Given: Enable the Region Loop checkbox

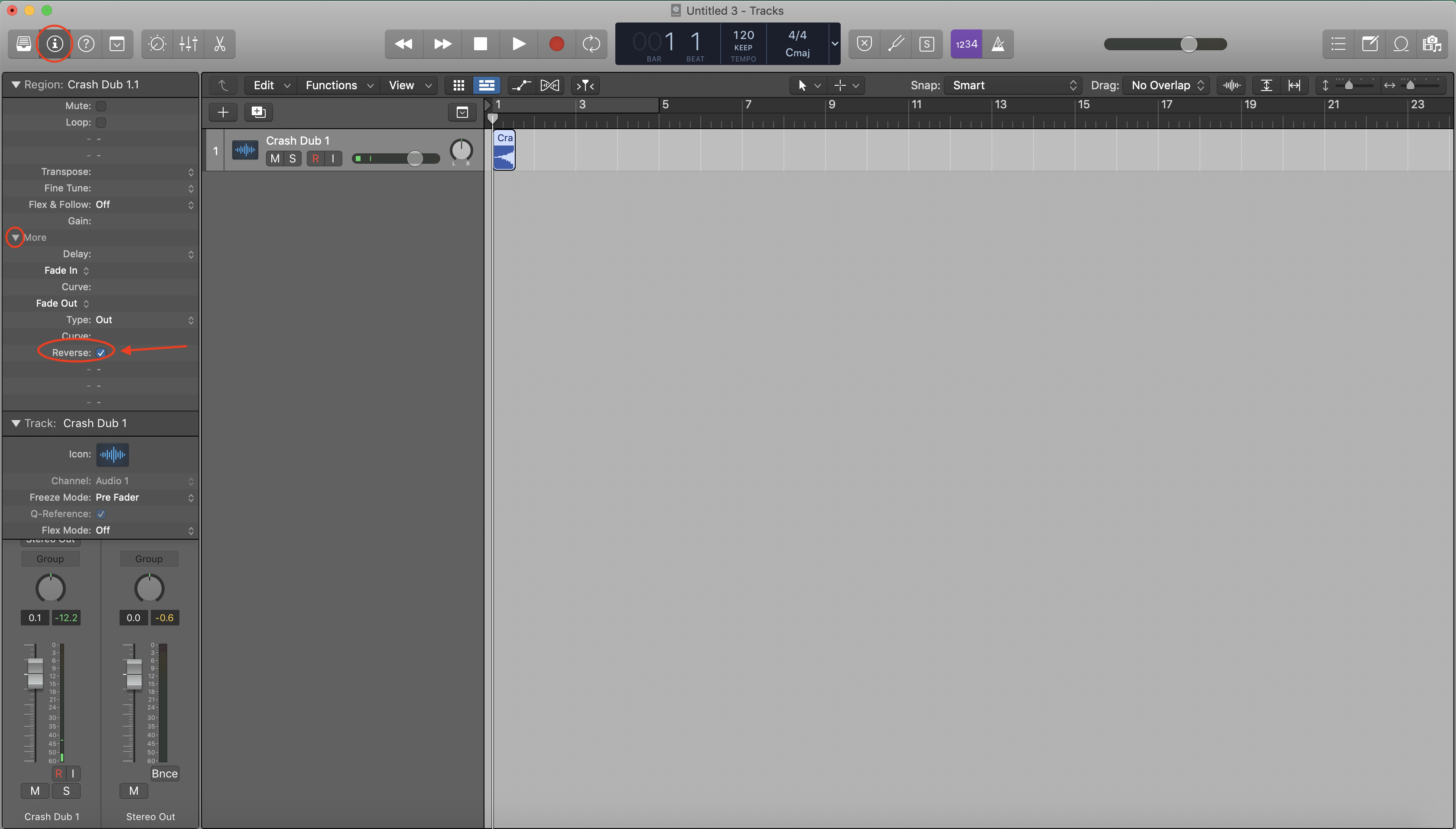Looking at the screenshot, I should pyautogui.click(x=101, y=123).
